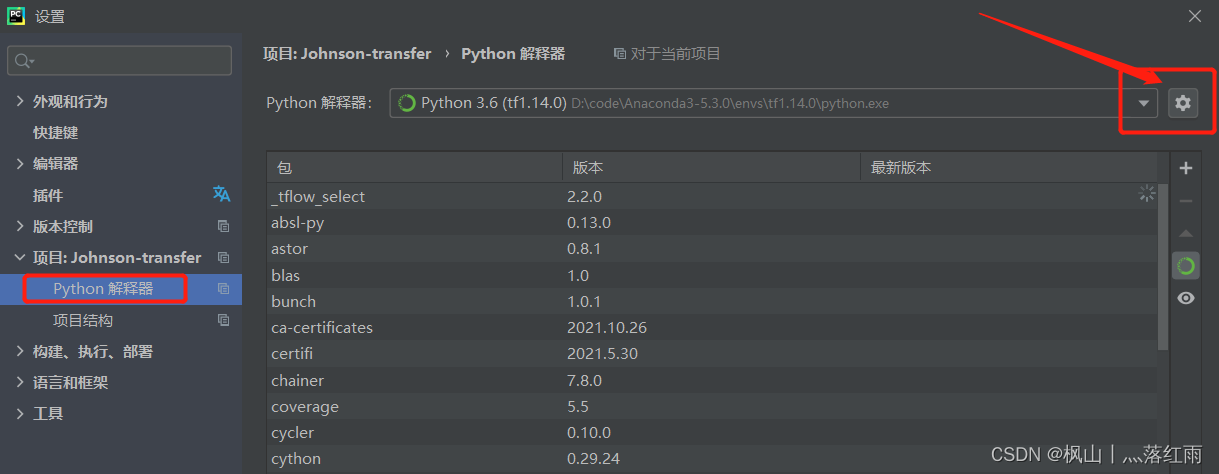Image resolution: width=1219 pixels, height=474 pixels.
Task: Remove the package with the minus icon
Action: click(x=1186, y=201)
